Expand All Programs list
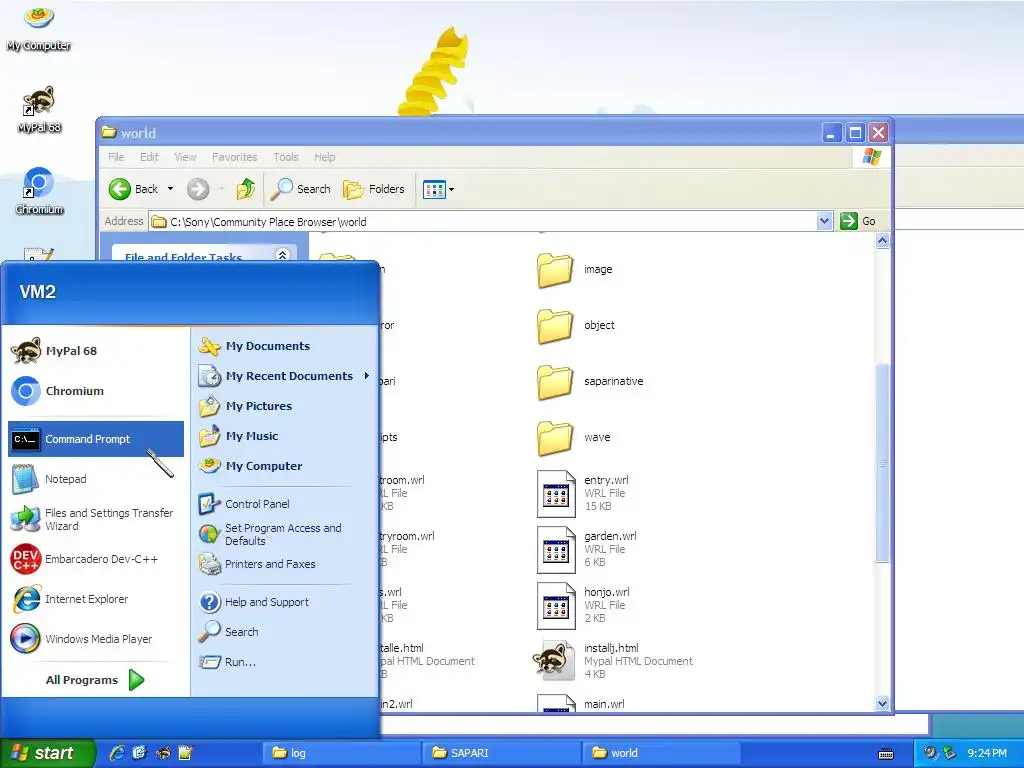This screenshot has width=1024, height=768. 95,680
